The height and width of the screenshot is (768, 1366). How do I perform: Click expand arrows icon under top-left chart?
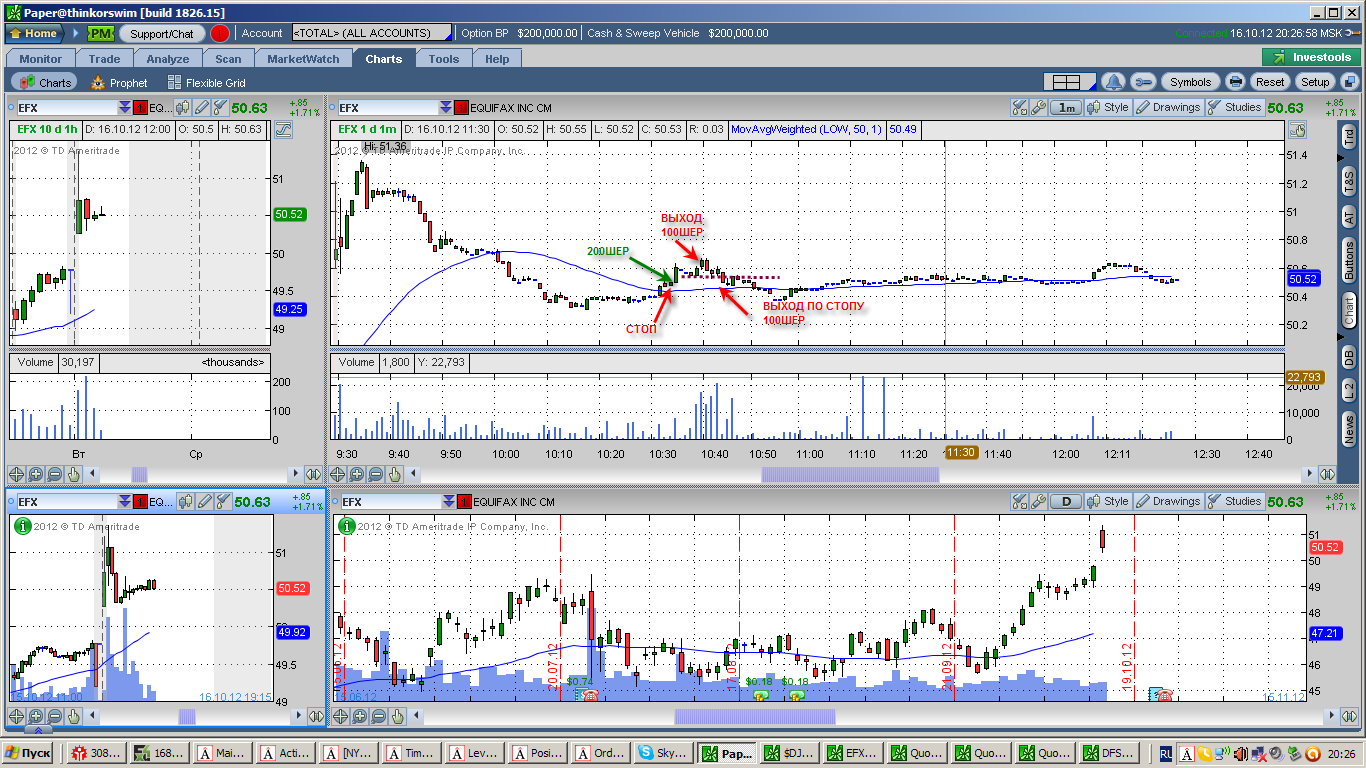coord(314,475)
